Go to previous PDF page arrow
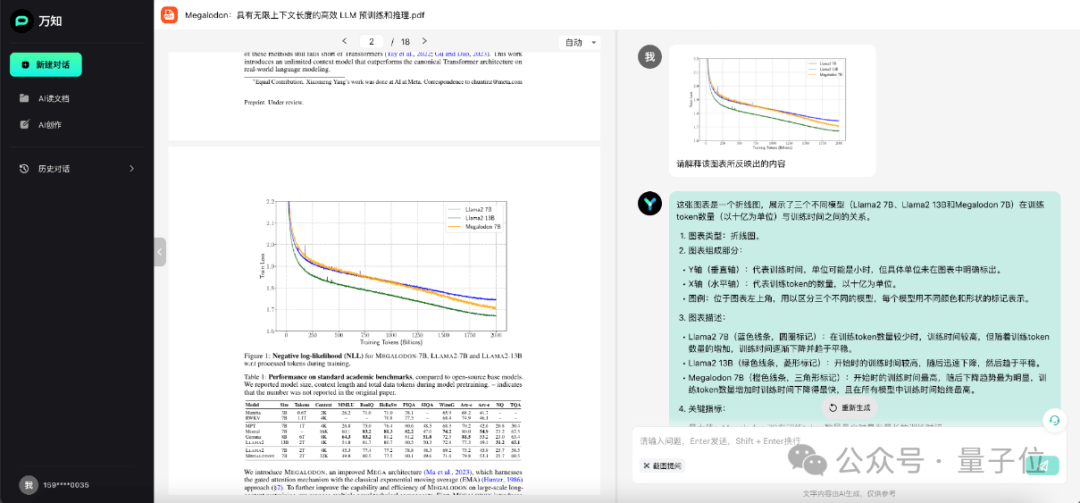The image size is (1080, 503). pos(344,41)
